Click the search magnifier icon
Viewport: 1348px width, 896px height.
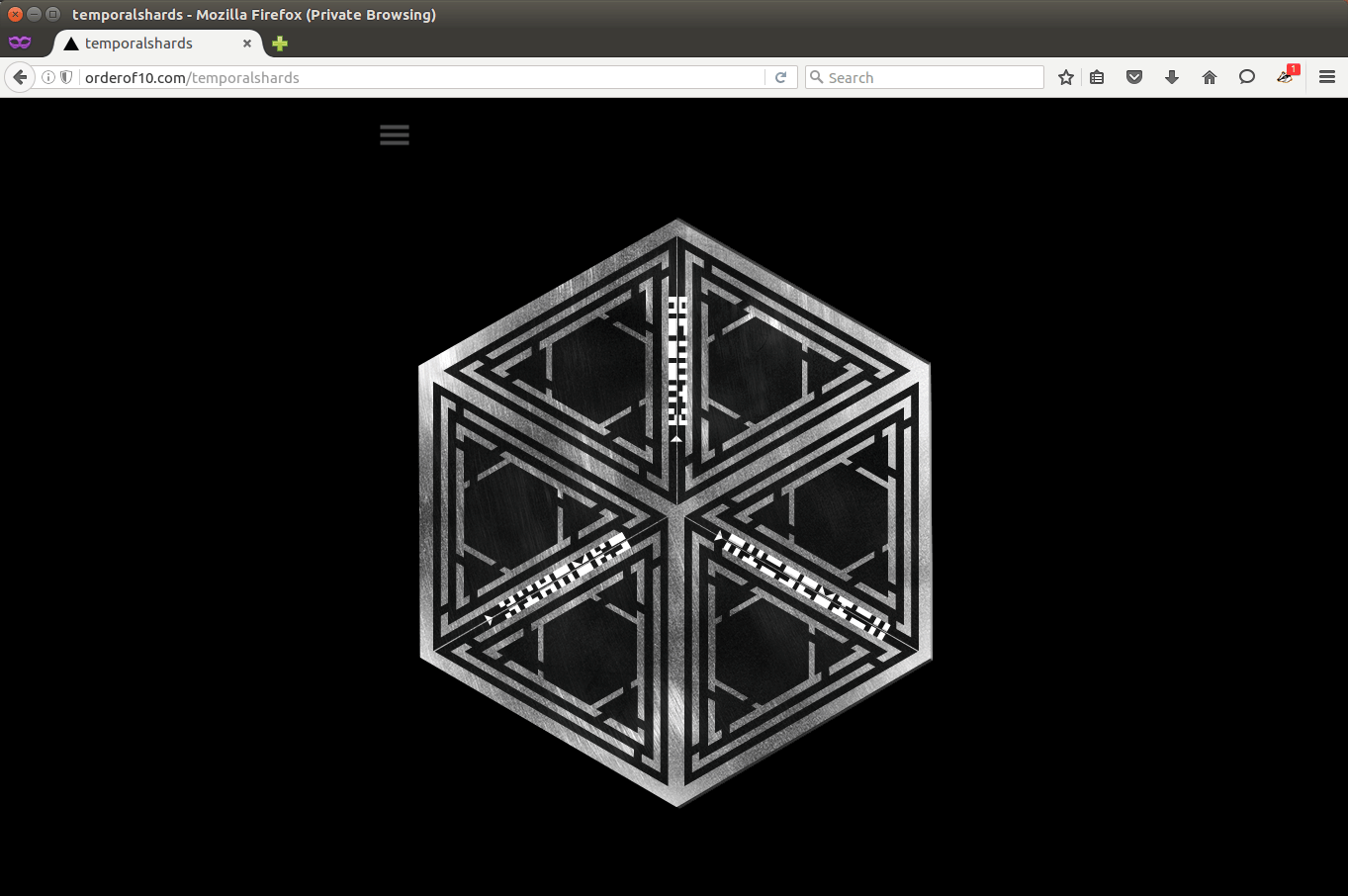817,77
